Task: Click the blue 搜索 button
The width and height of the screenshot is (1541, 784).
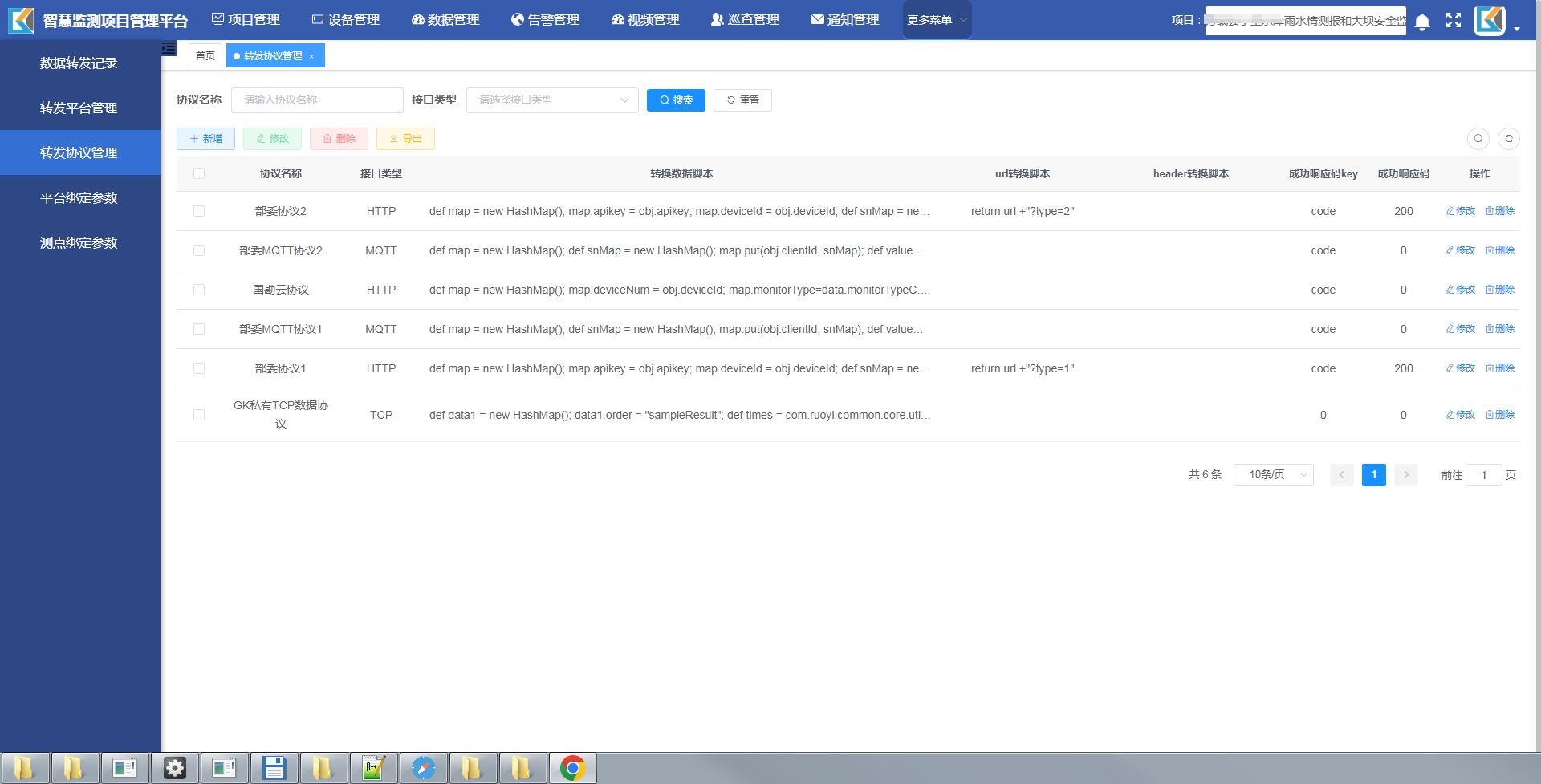Action: click(676, 100)
